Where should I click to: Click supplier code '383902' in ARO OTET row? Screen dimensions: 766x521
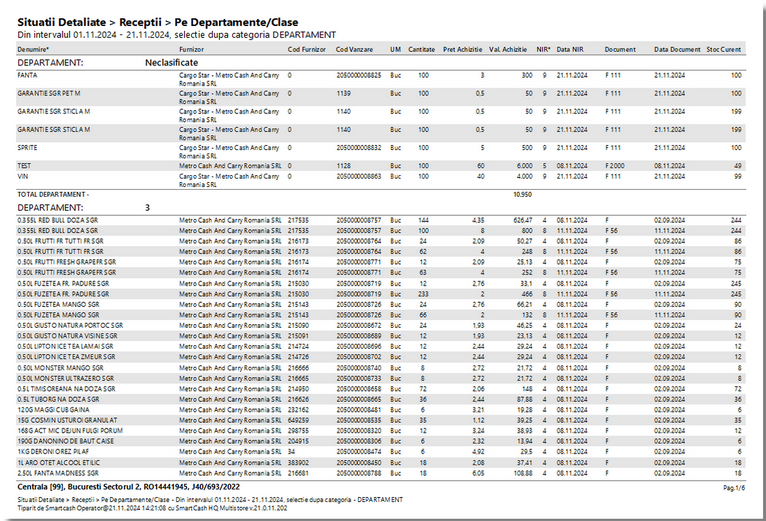tap(298, 463)
